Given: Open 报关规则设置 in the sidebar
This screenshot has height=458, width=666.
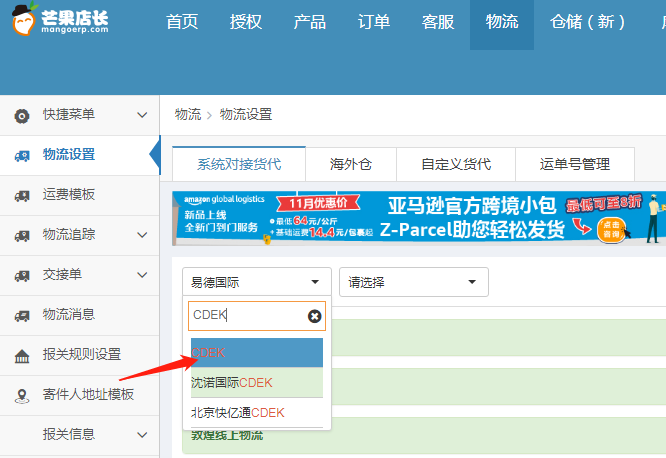Looking at the screenshot, I should coord(79,354).
